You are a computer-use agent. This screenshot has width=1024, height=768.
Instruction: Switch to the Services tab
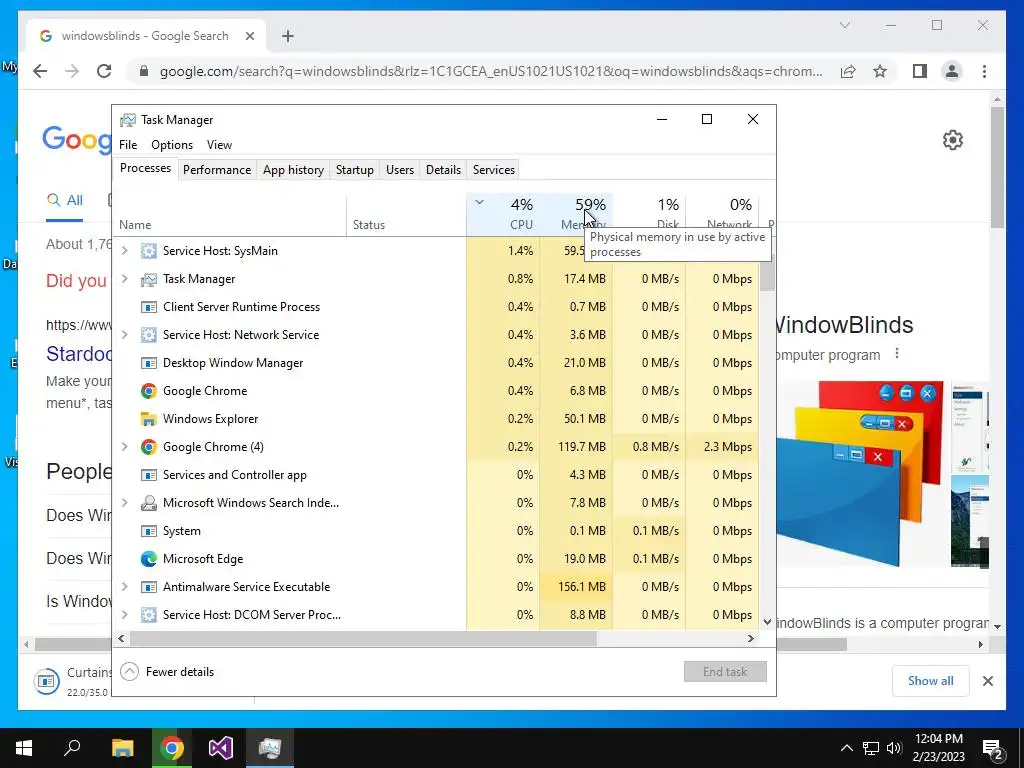pos(494,170)
